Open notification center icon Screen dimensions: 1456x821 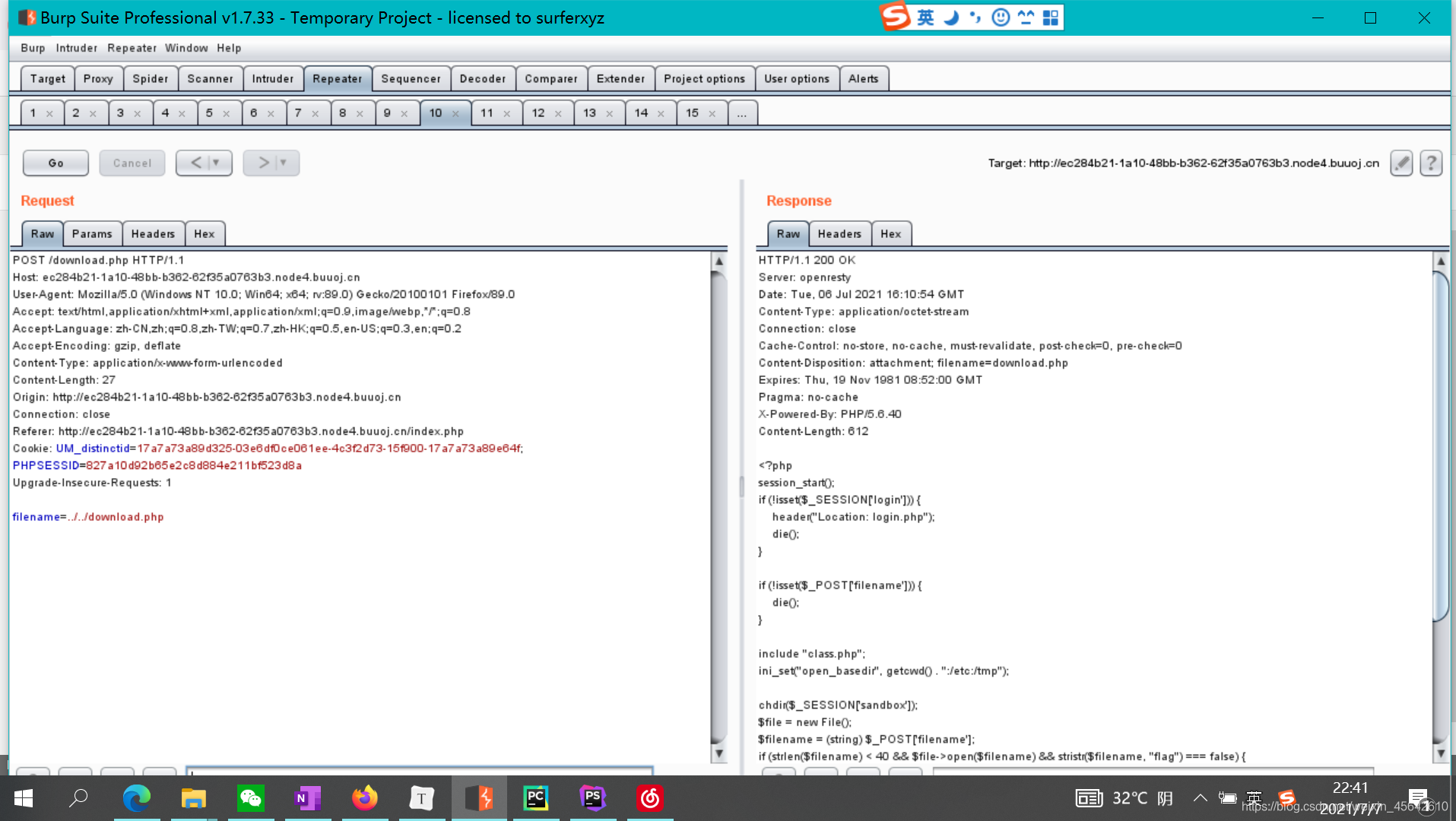(1418, 798)
